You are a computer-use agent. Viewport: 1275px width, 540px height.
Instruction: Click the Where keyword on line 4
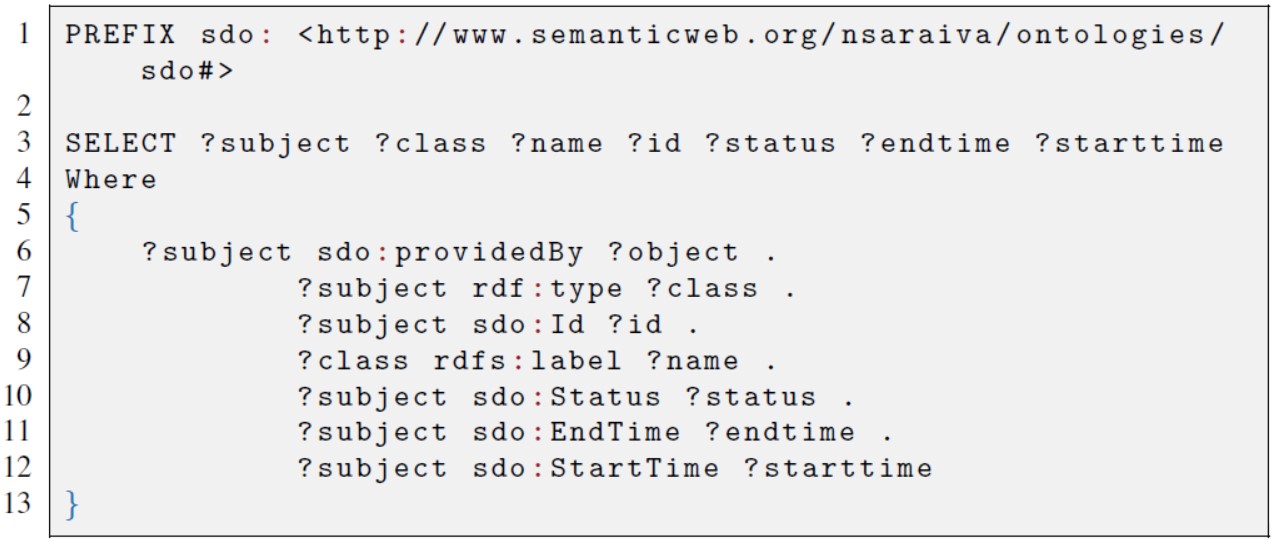pos(111,180)
